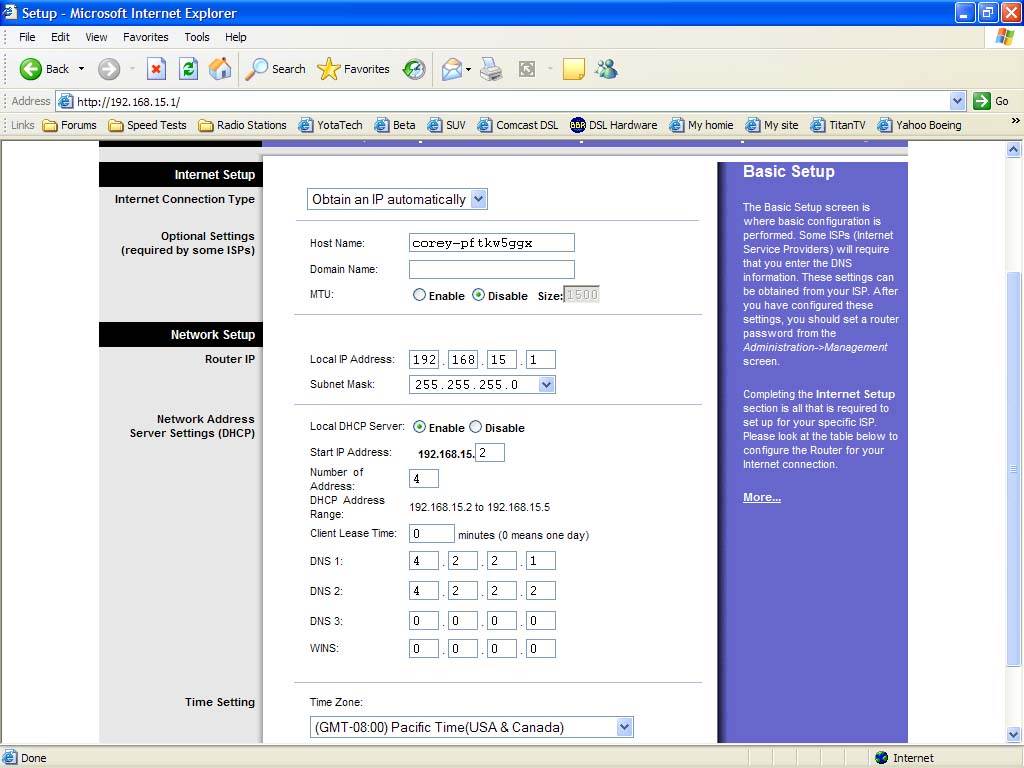Expand the Time Zone dropdown
This screenshot has height=768, width=1024.
tap(624, 727)
